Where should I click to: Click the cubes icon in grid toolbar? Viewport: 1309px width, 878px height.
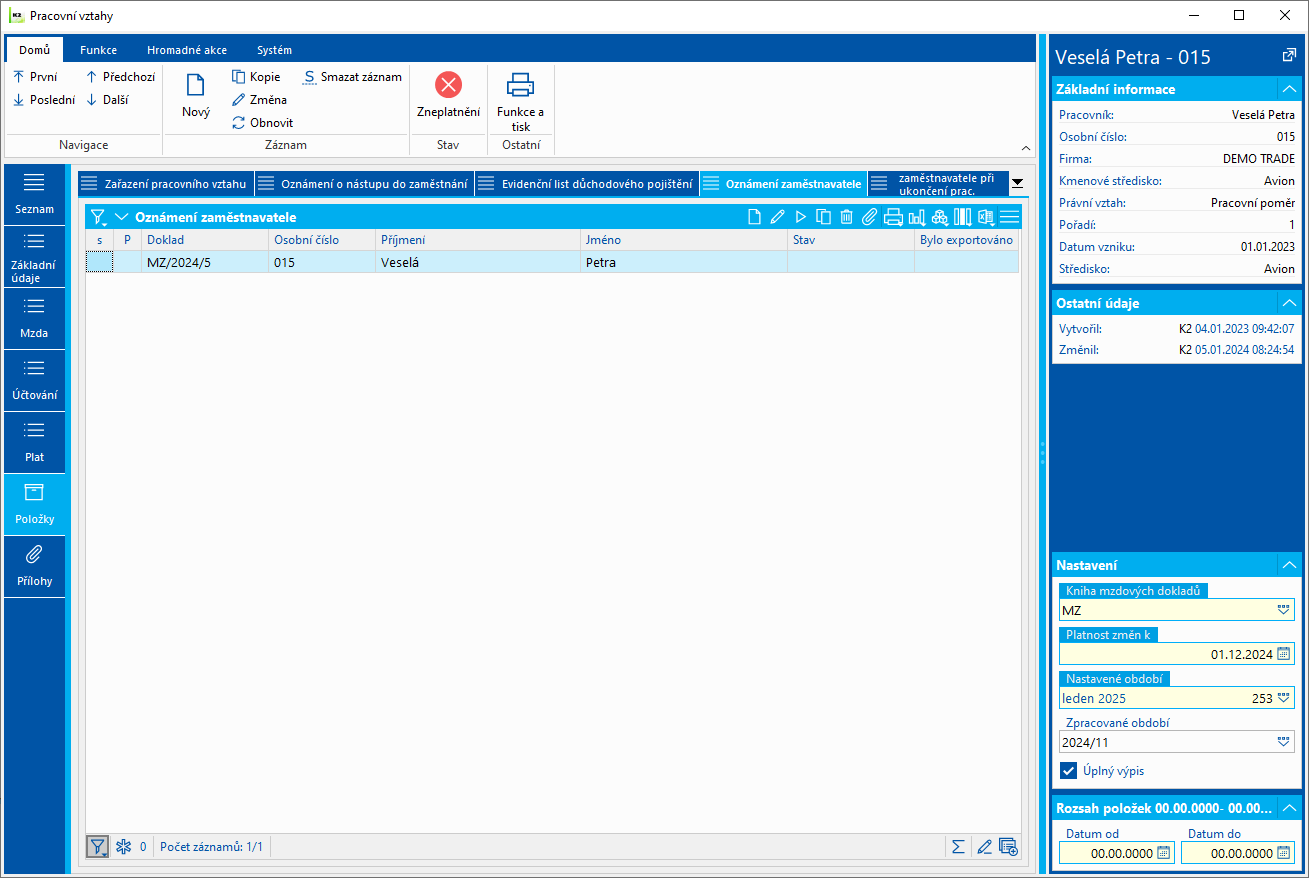[939, 217]
